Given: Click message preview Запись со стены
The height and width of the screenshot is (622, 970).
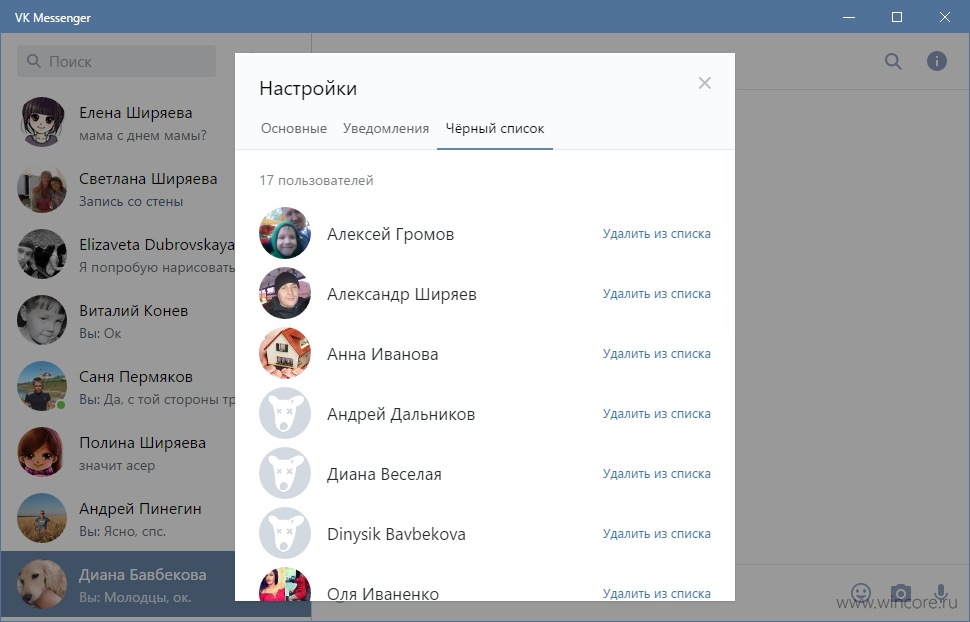Looking at the screenshot, I should click(x=131, y=202).
